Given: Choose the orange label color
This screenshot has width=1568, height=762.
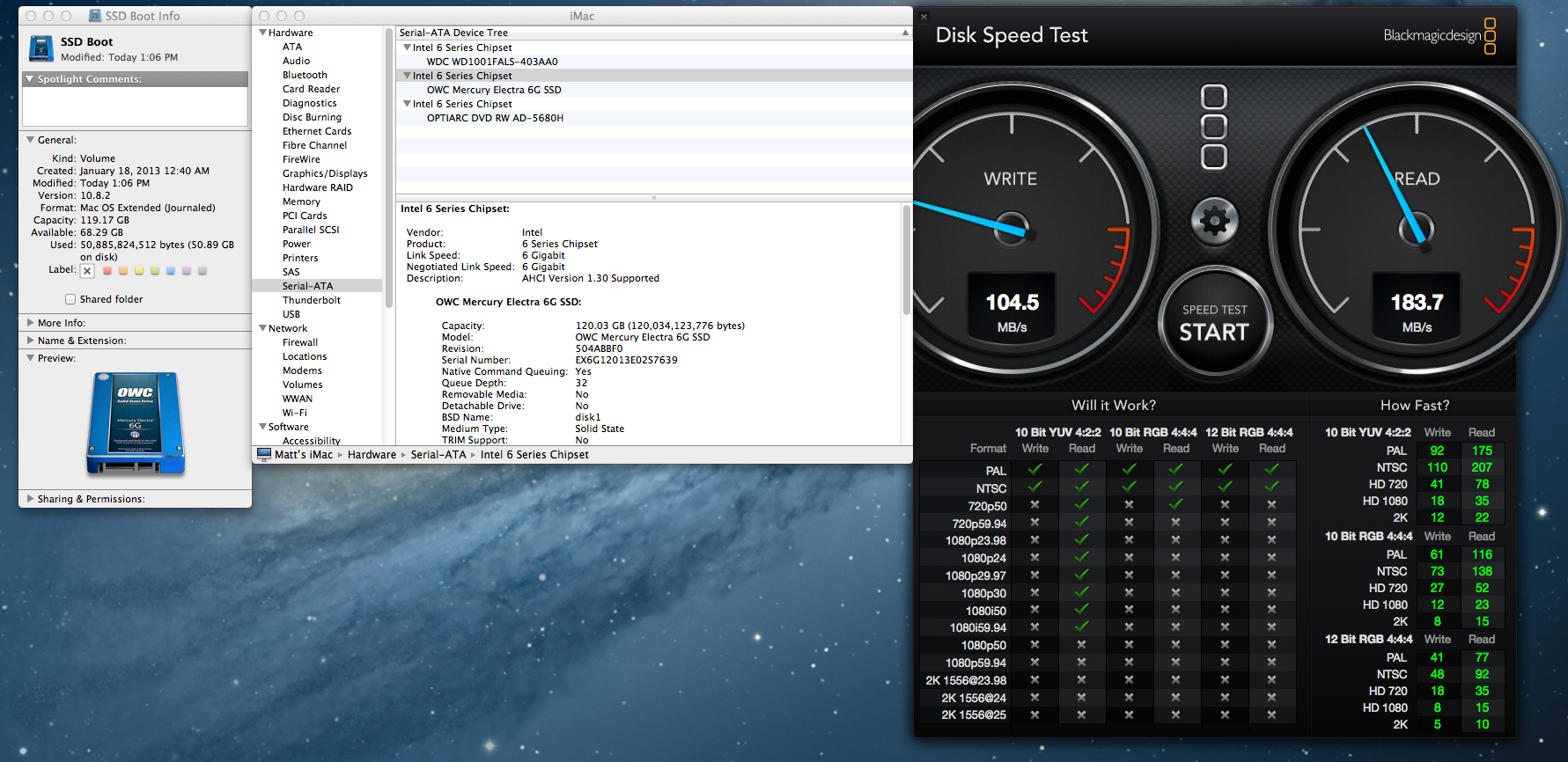Looking at the screenshot, I should (x=123, y=271).
